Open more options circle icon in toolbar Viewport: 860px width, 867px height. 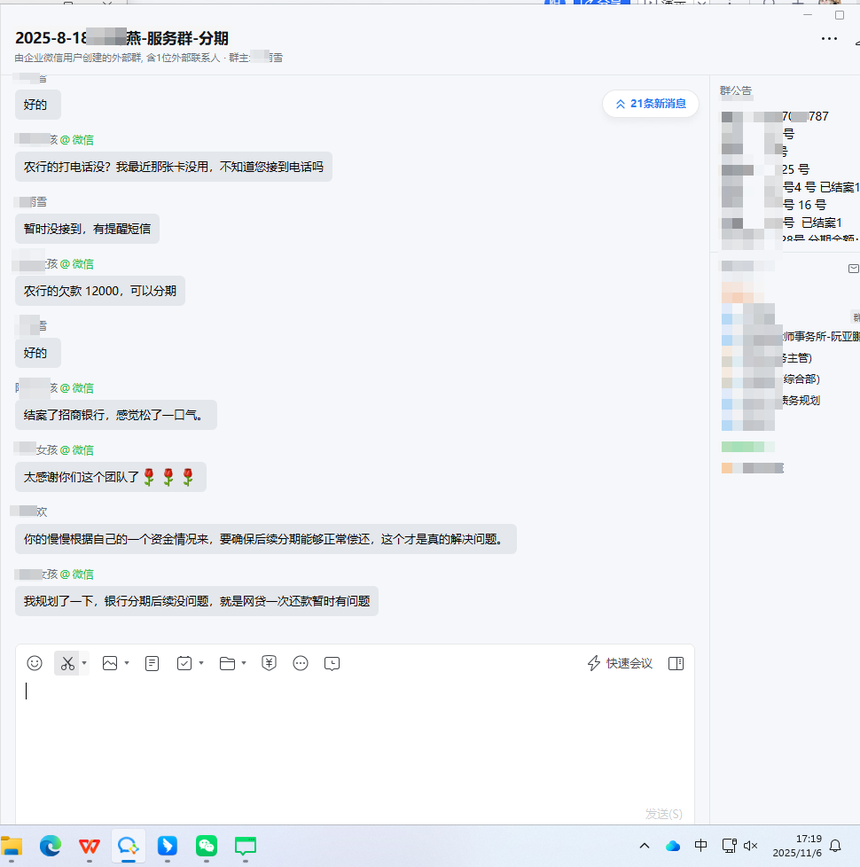[x=300, y=663]
